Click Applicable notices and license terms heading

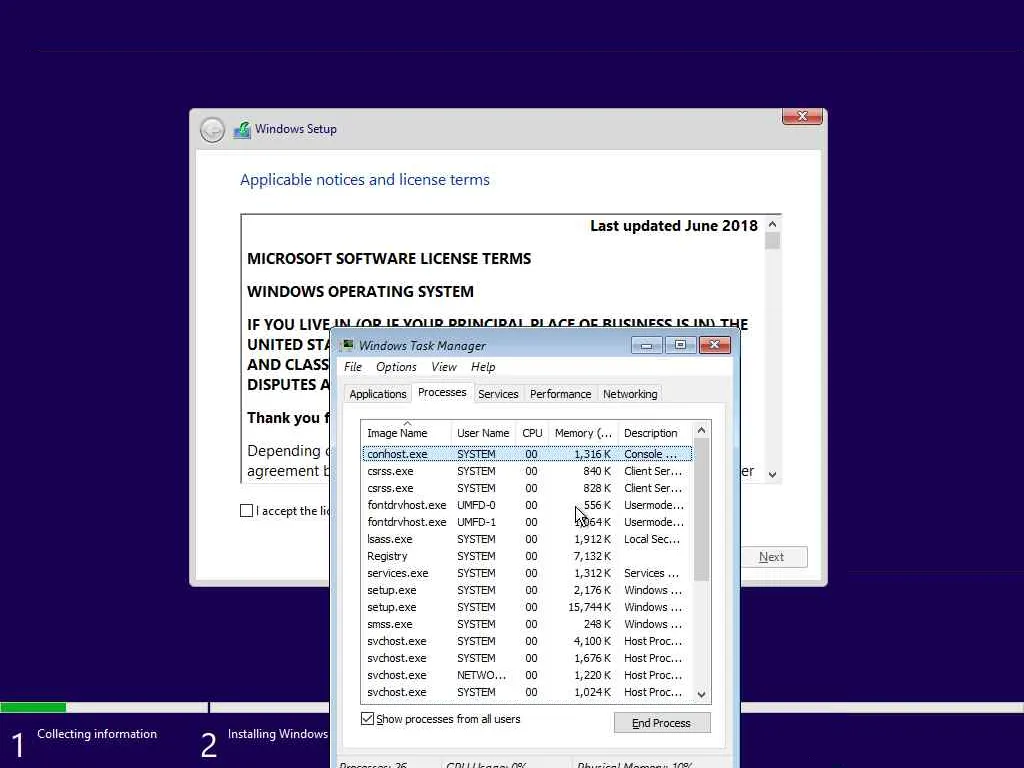(364, 180)
